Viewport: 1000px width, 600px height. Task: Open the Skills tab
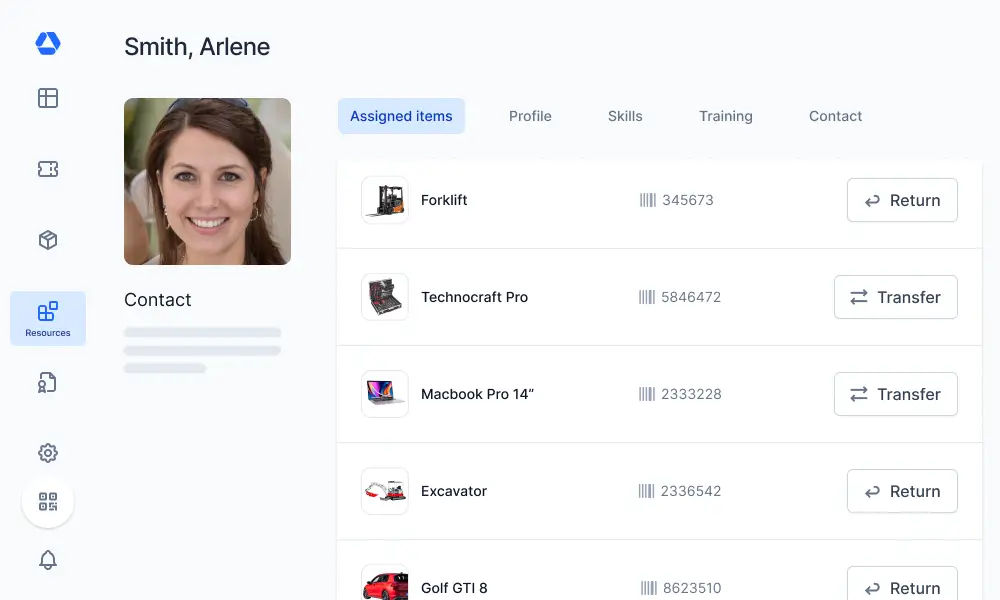tap(625, 116)
